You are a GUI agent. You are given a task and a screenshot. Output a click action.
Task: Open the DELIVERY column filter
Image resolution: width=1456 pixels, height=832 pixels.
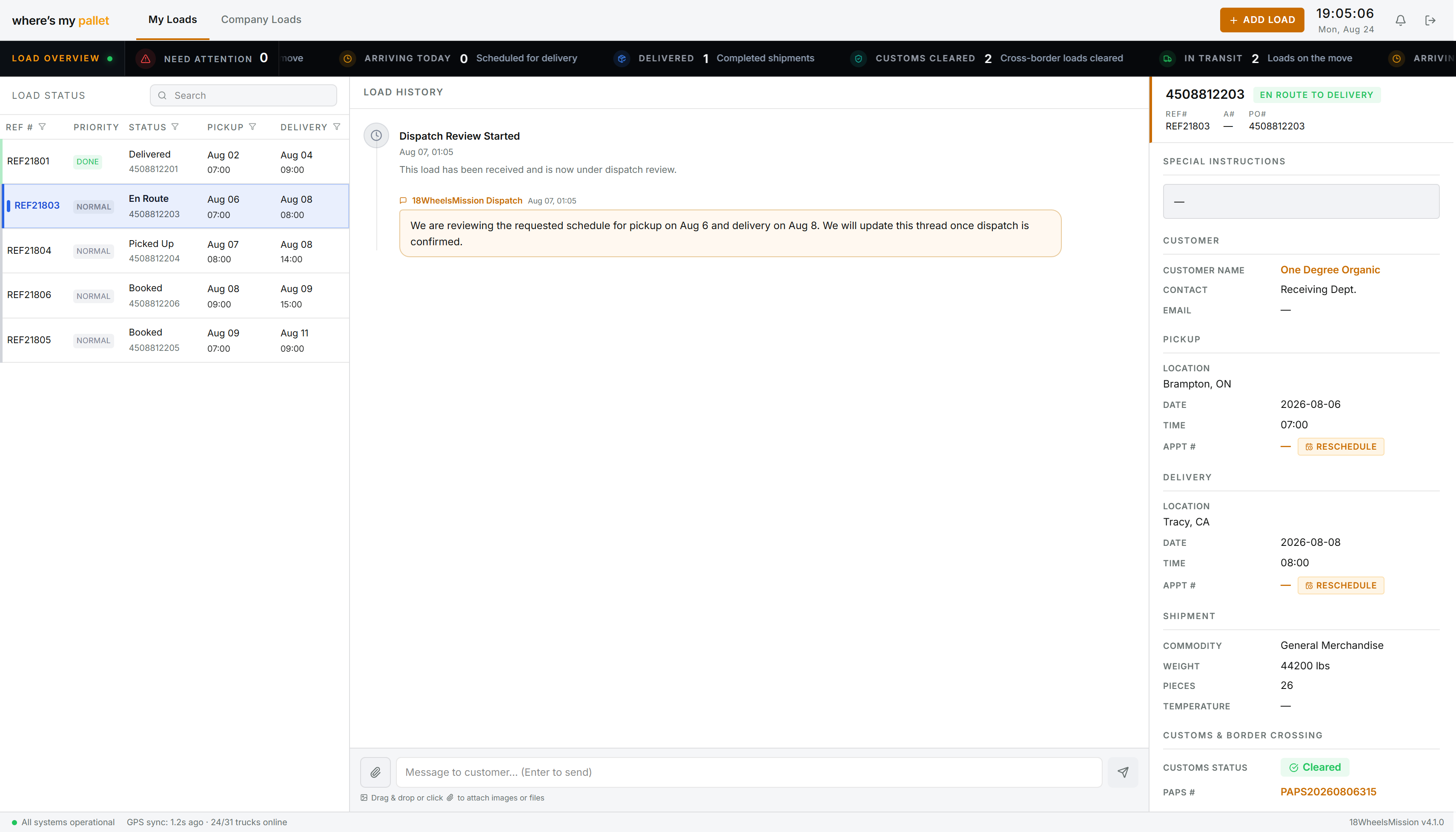(x=337, y=127)
